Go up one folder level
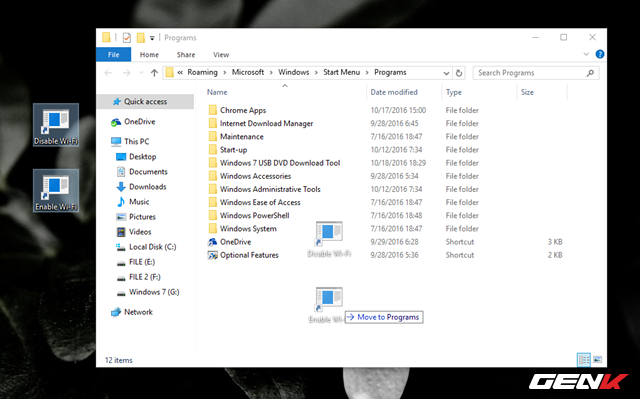Image resolution: width=640 pixels, height=399 pixels. 154,73
